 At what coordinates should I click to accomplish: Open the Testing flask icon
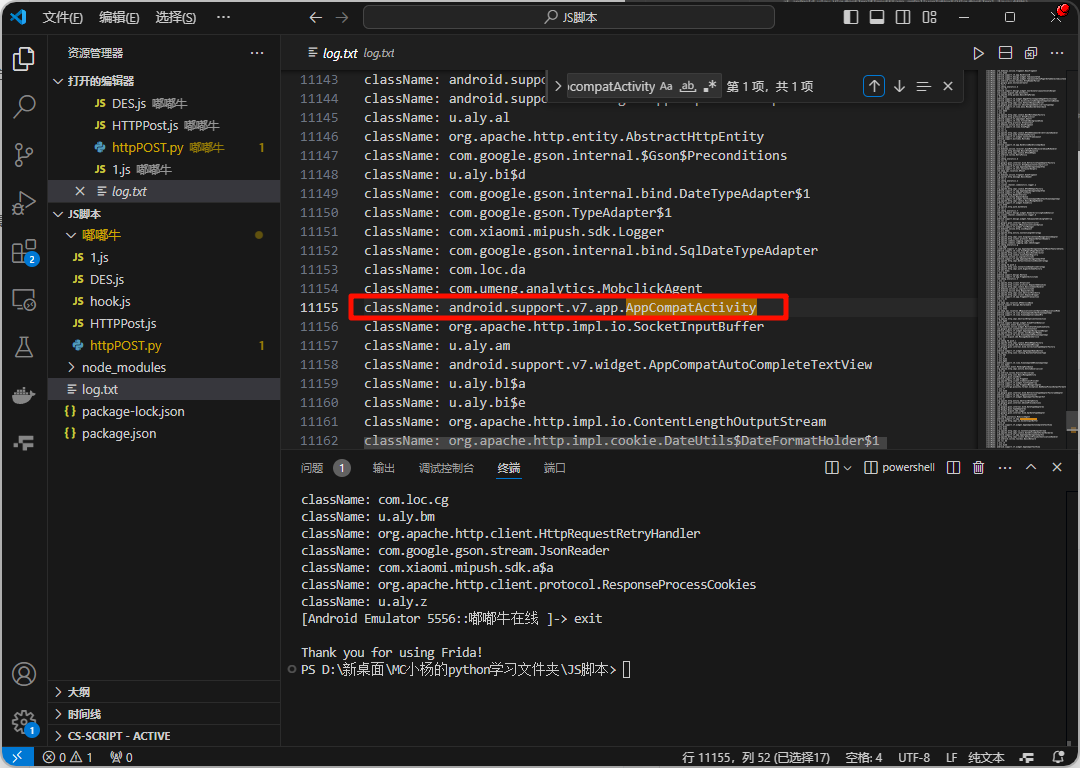(24, 347)
